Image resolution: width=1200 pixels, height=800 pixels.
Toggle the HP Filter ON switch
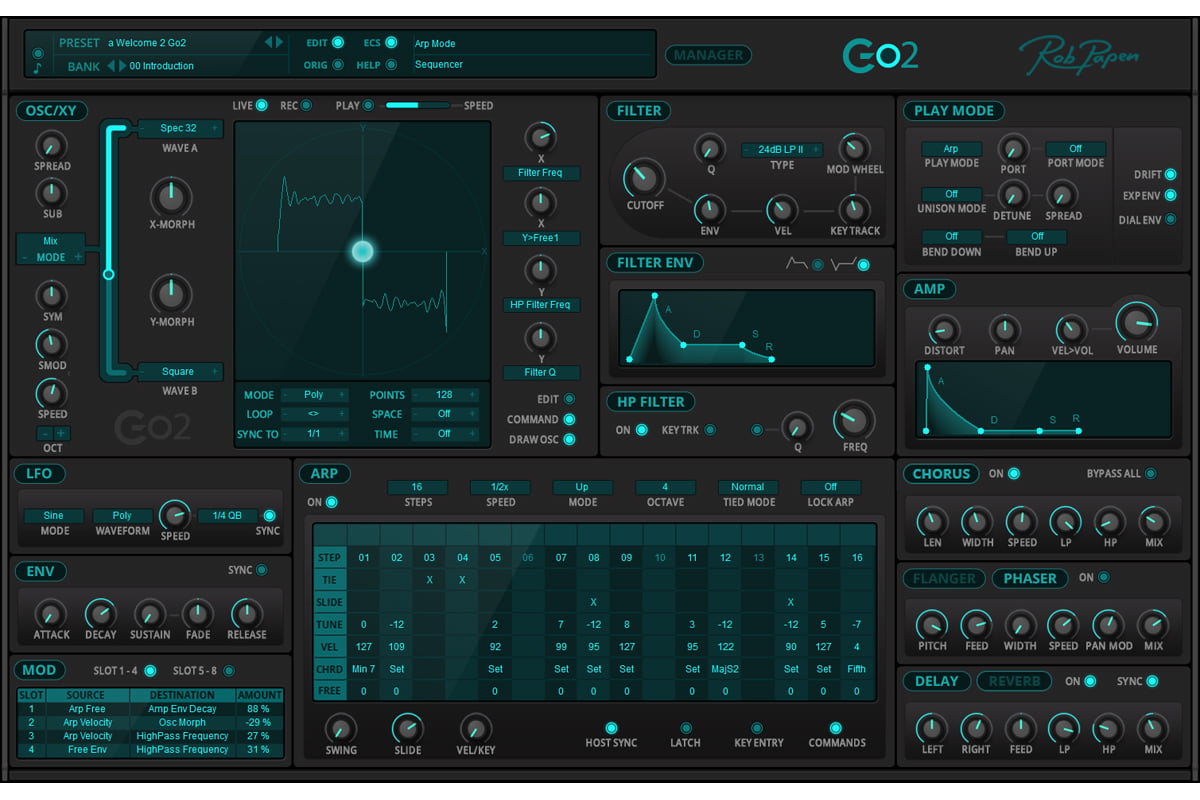(641, 430)
